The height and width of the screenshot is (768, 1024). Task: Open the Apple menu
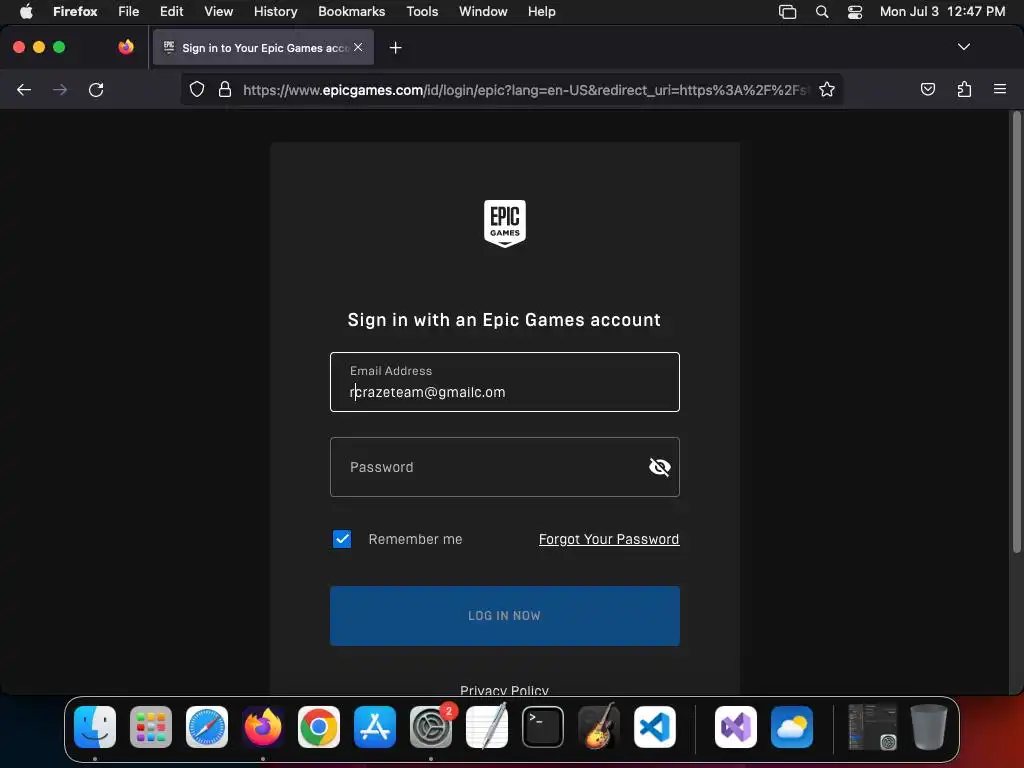click(26, 11)
